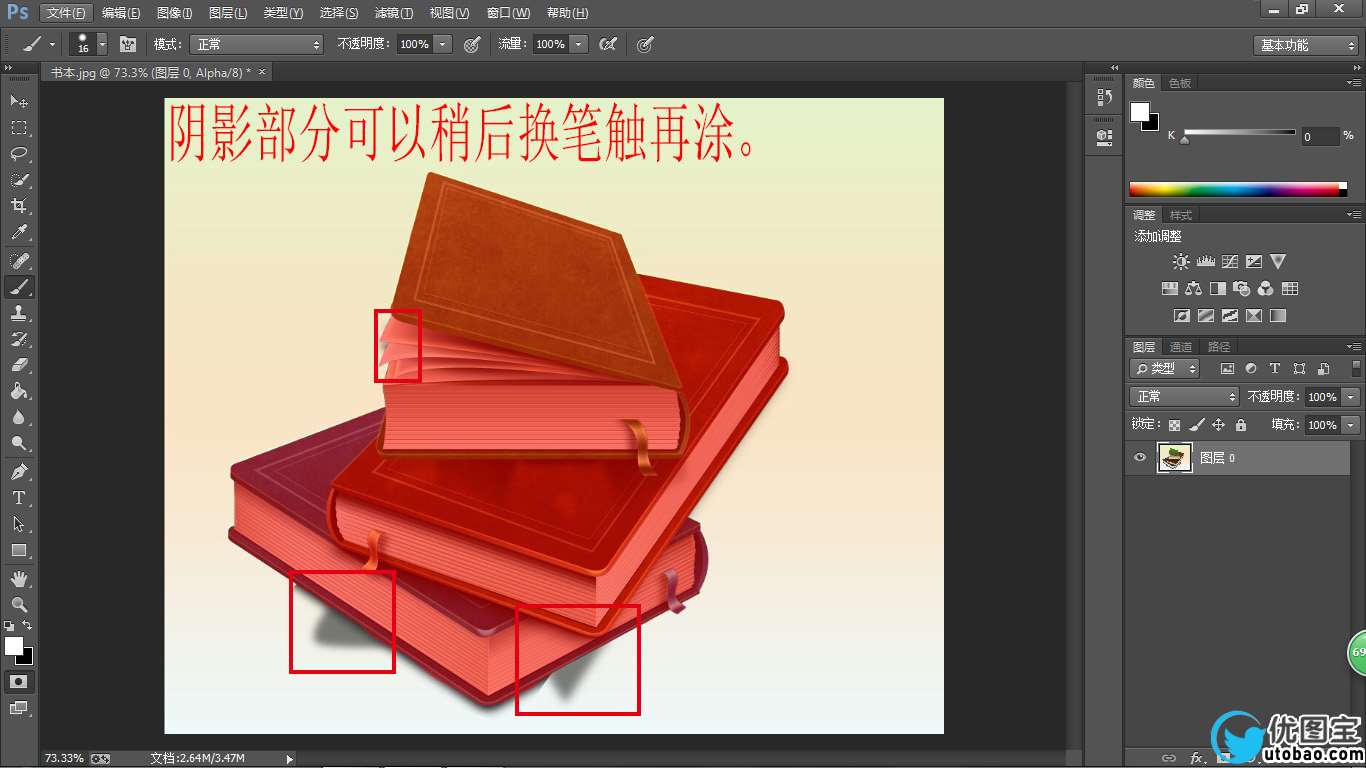
Task: Hide the 图层 0 layer visibility eye
Action: tap(1139, 458)
